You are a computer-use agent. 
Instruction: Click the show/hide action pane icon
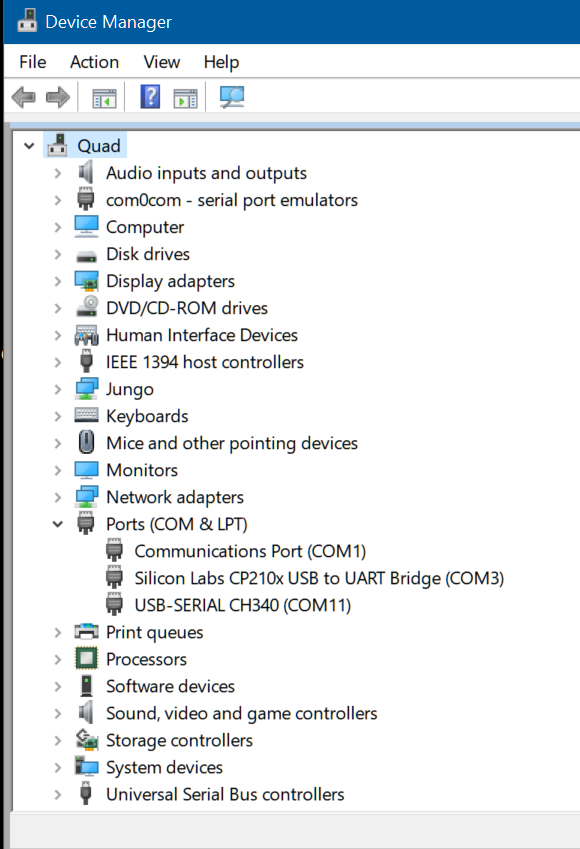click(x=185, y=98)
